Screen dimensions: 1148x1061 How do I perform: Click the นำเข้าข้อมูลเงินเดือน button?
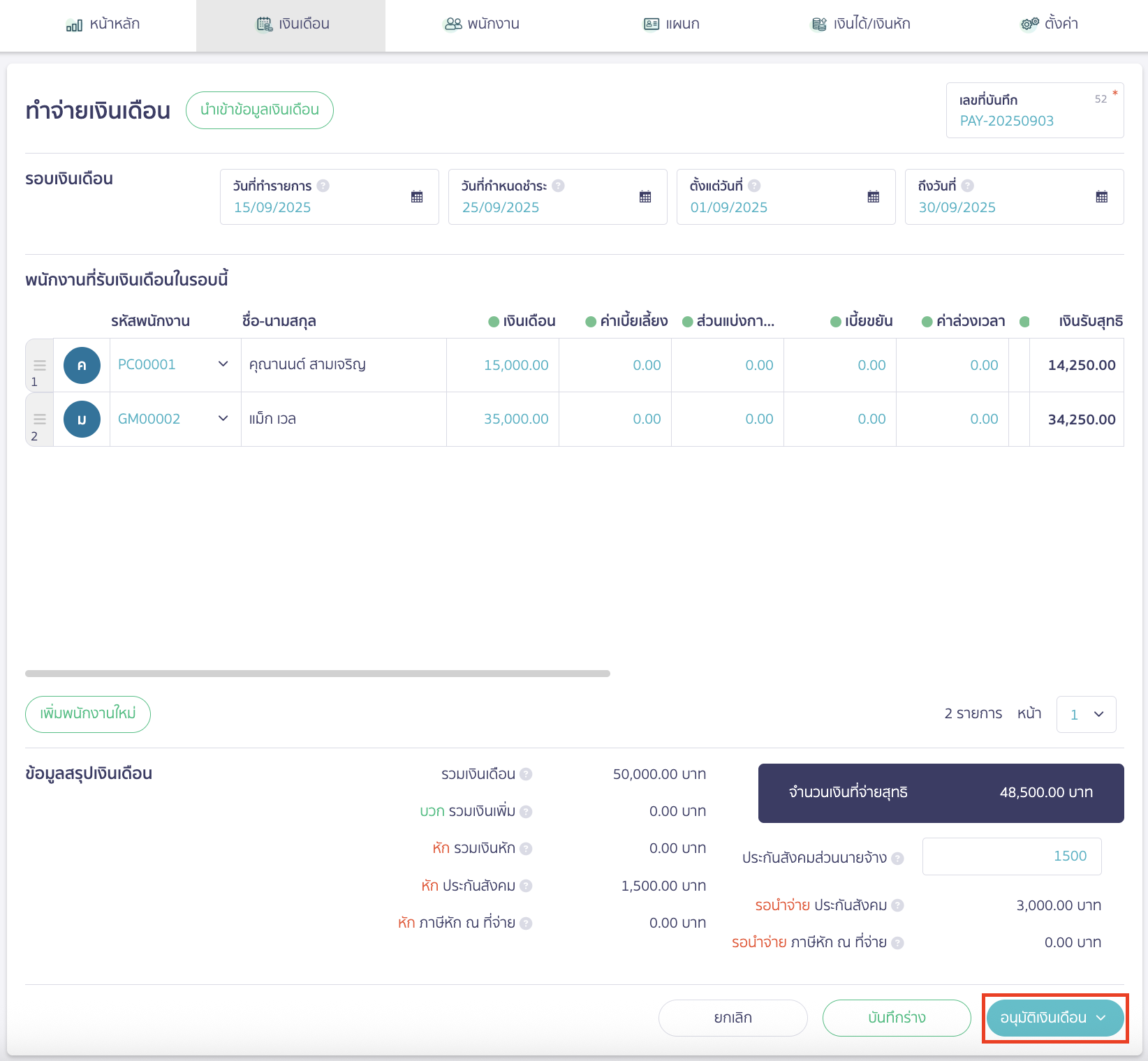coord(260,110)
